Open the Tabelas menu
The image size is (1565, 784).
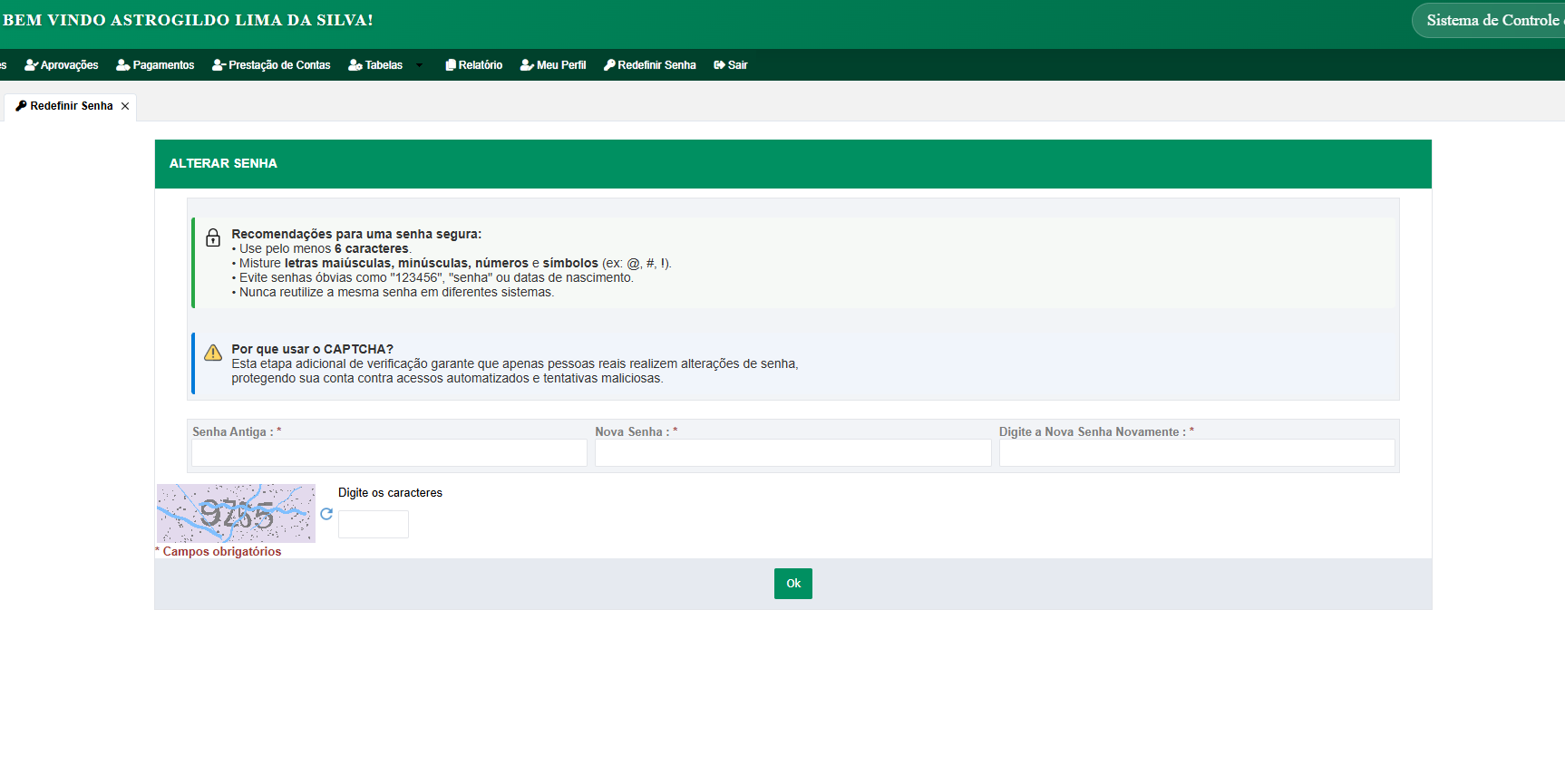tap(375, 65)
